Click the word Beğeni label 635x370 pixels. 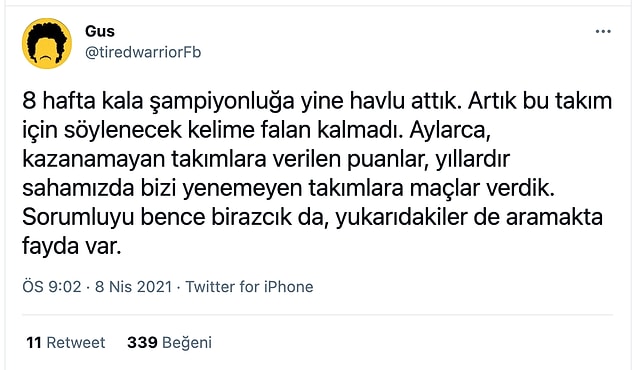tap(187, 343)
